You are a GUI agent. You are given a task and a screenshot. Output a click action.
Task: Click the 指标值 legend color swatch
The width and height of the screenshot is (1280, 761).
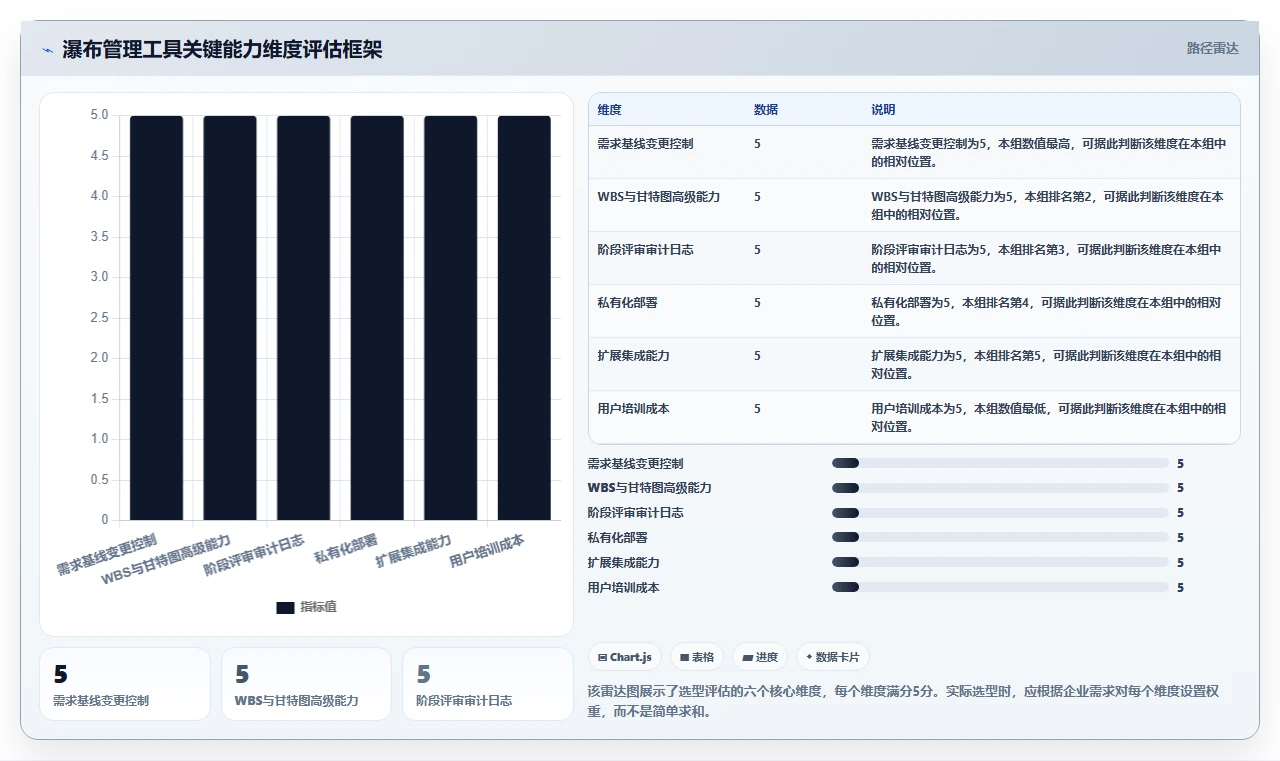point(285,607)
